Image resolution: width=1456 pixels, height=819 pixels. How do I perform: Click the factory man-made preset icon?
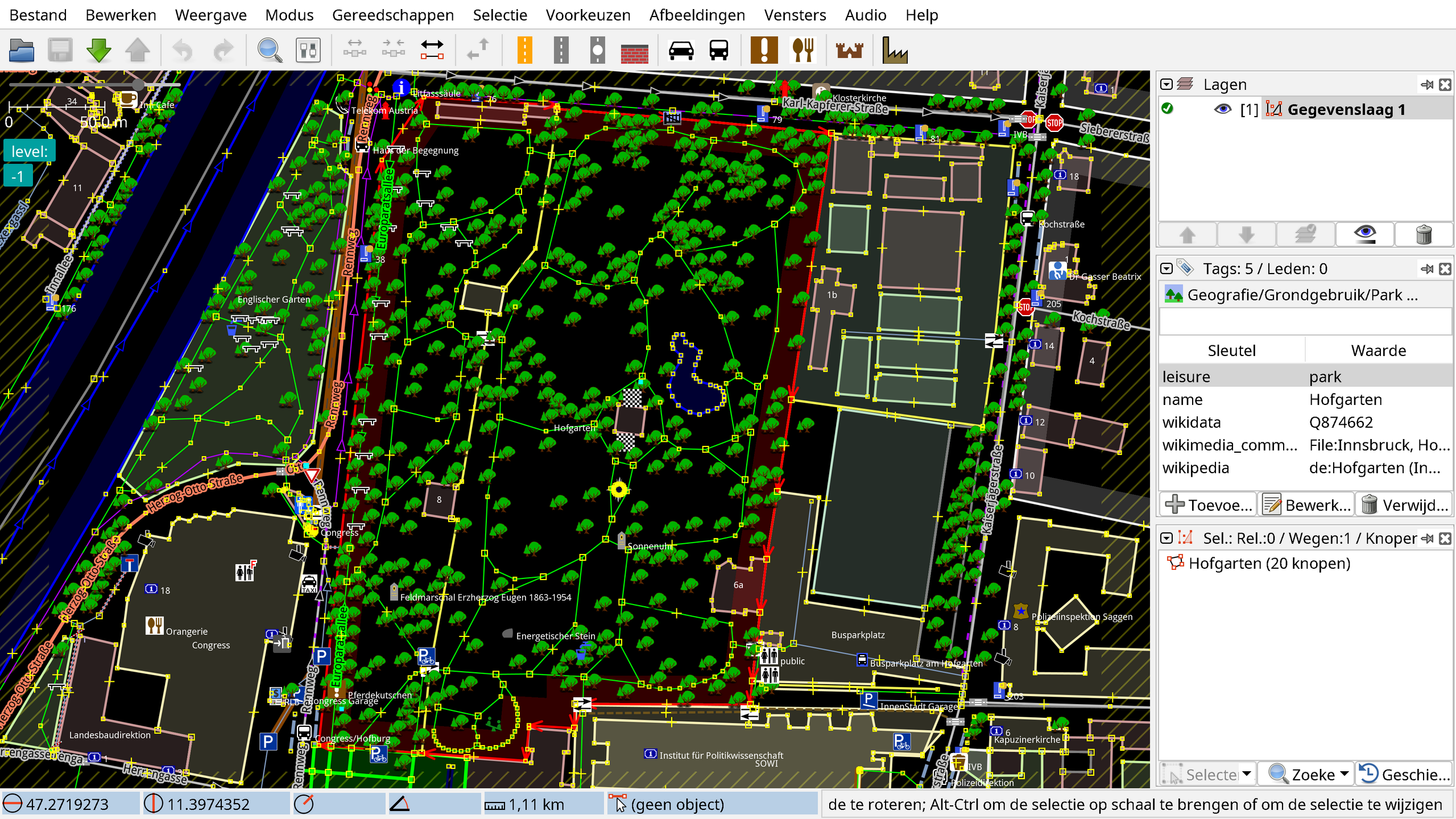click(894, 51)
